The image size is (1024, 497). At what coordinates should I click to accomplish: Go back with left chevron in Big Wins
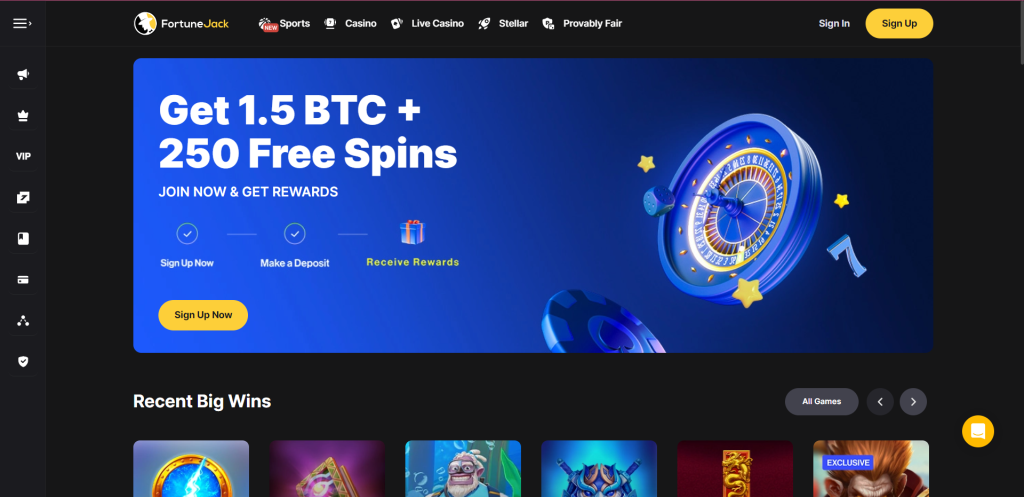(x=880, y=402)
